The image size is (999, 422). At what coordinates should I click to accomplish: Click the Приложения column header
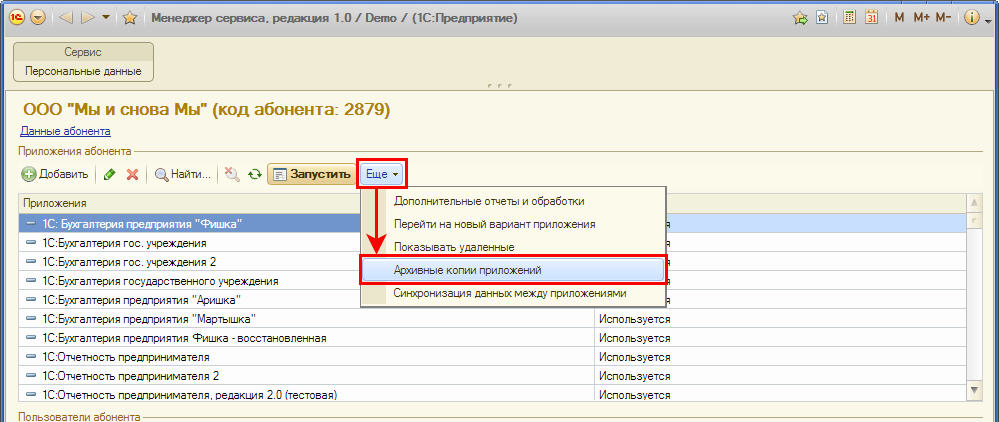click(x=190, y=203)
